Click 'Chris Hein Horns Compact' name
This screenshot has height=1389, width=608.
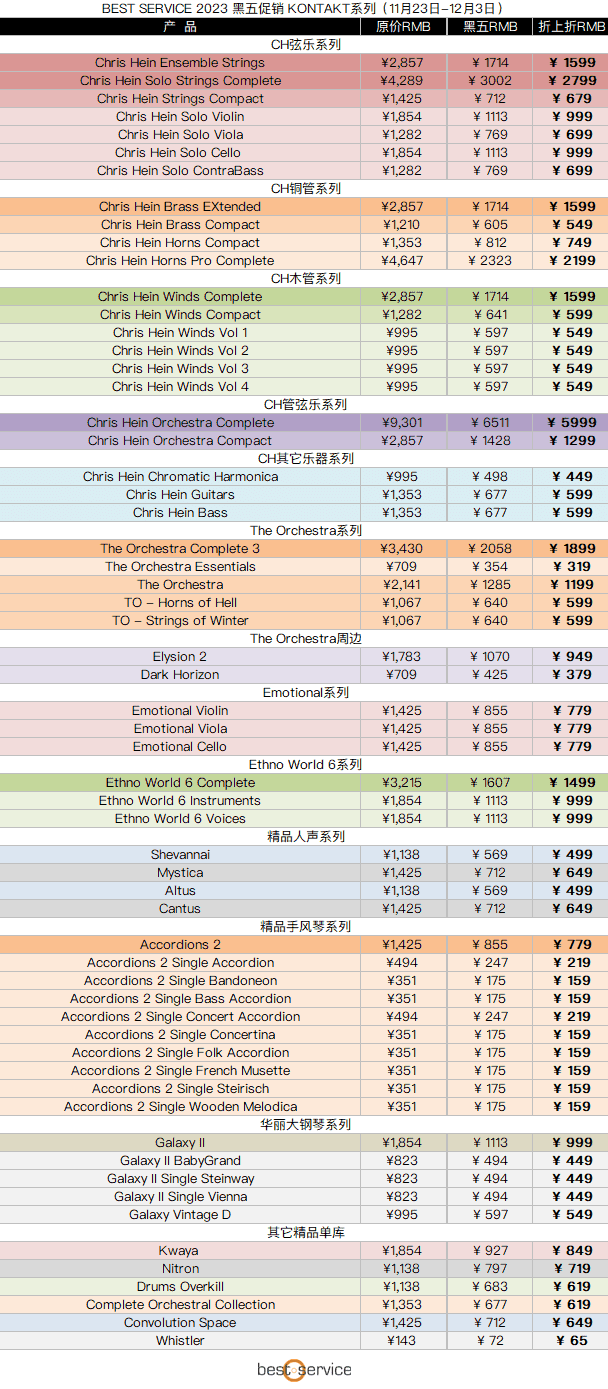pyautogui.click(x=180, y=243)
